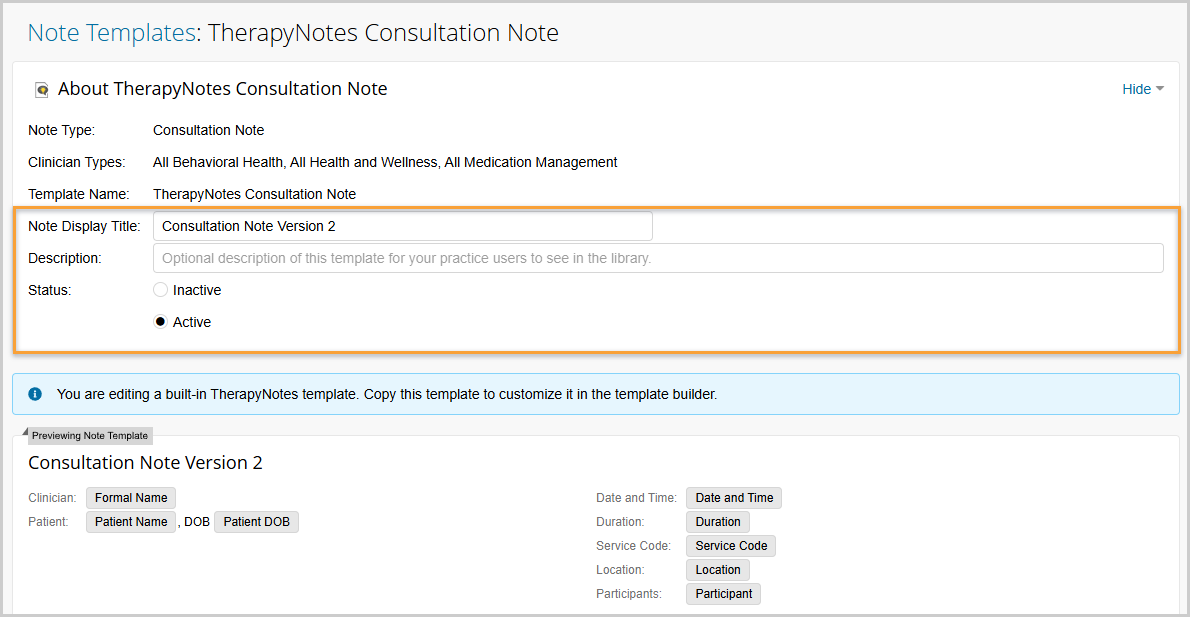This screenshot has width=1190, height=617.
Task: Click the Patient DOB placeholder chip
Action: coord(257,522)
